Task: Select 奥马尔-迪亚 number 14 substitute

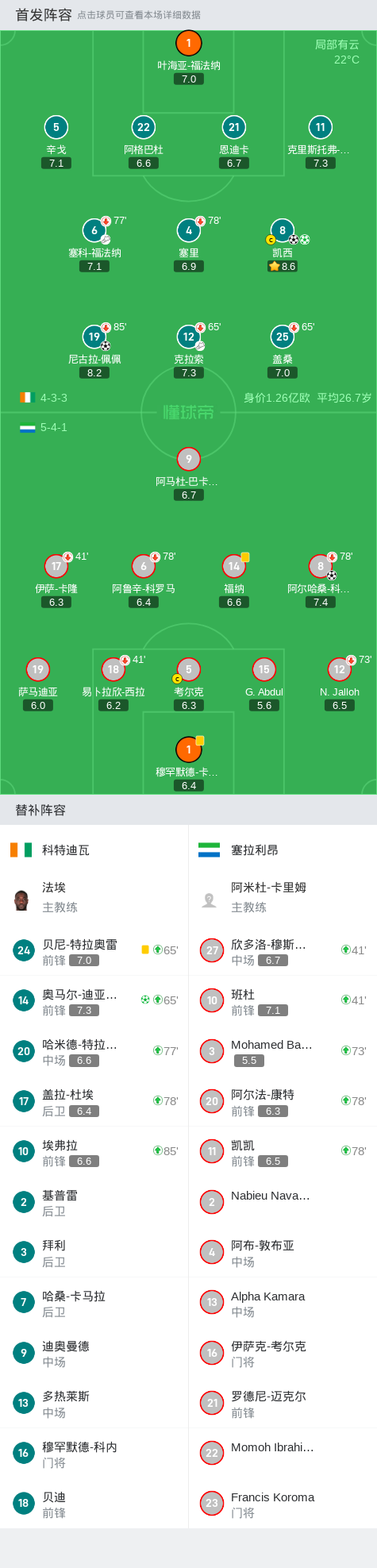Action: tap(94, 1001)
